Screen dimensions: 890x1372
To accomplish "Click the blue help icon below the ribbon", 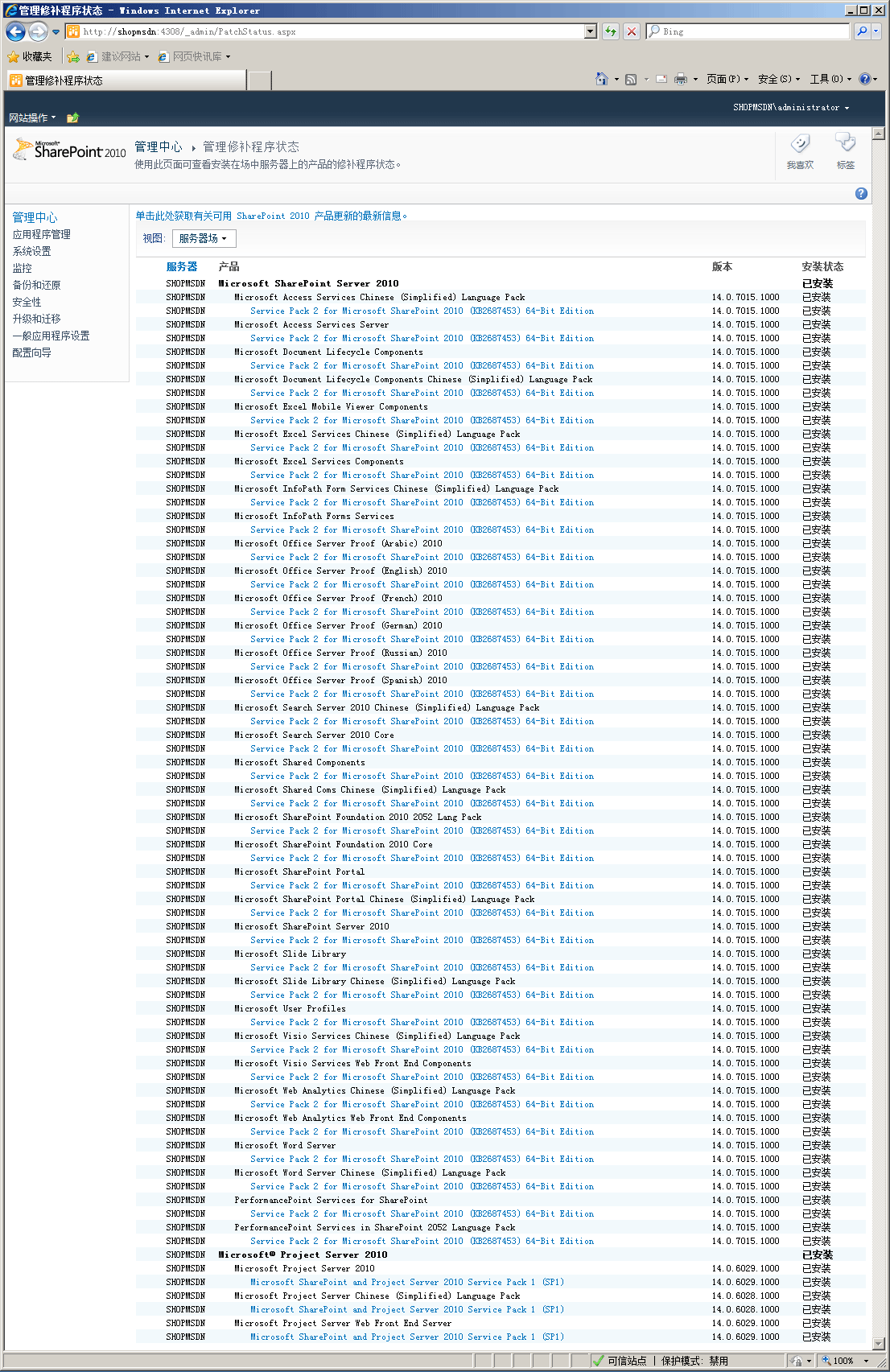I will [861, 193].
